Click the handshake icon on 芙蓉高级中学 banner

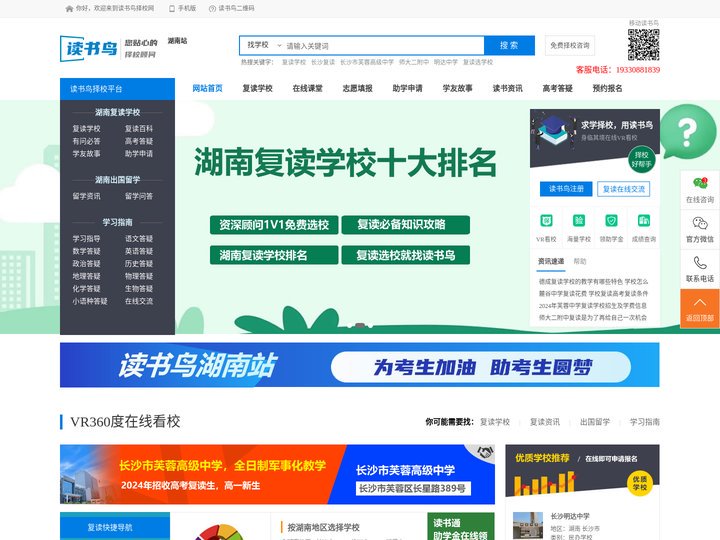point(484,452)
